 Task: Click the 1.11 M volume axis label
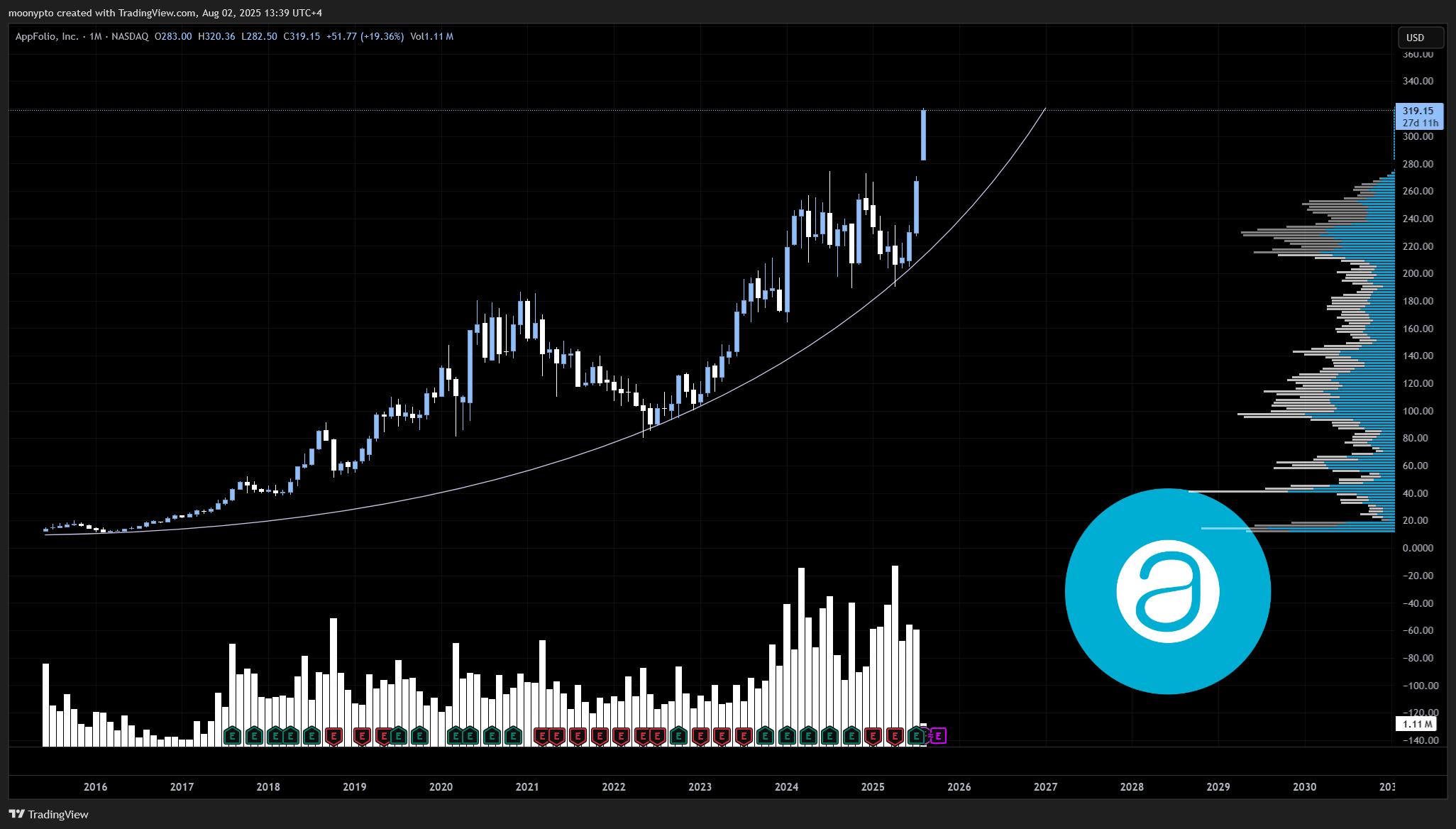click(1417, 724)
